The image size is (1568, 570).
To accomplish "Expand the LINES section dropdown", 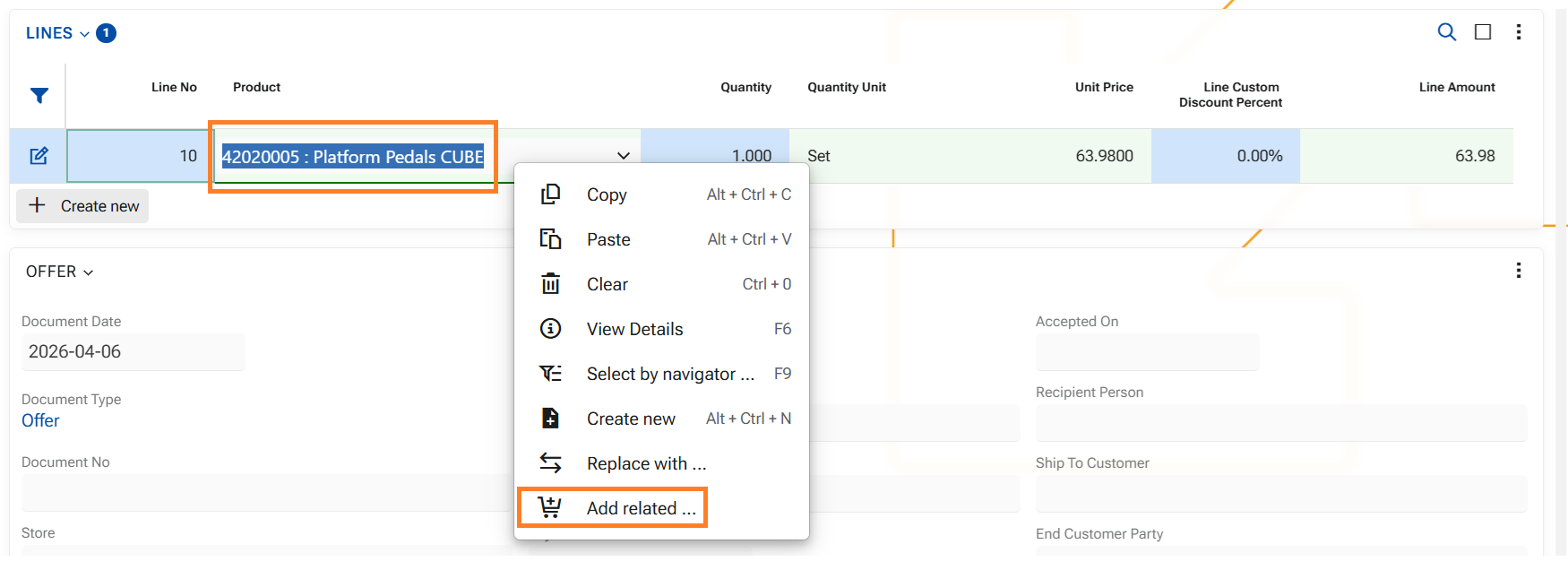I will 84,34.
